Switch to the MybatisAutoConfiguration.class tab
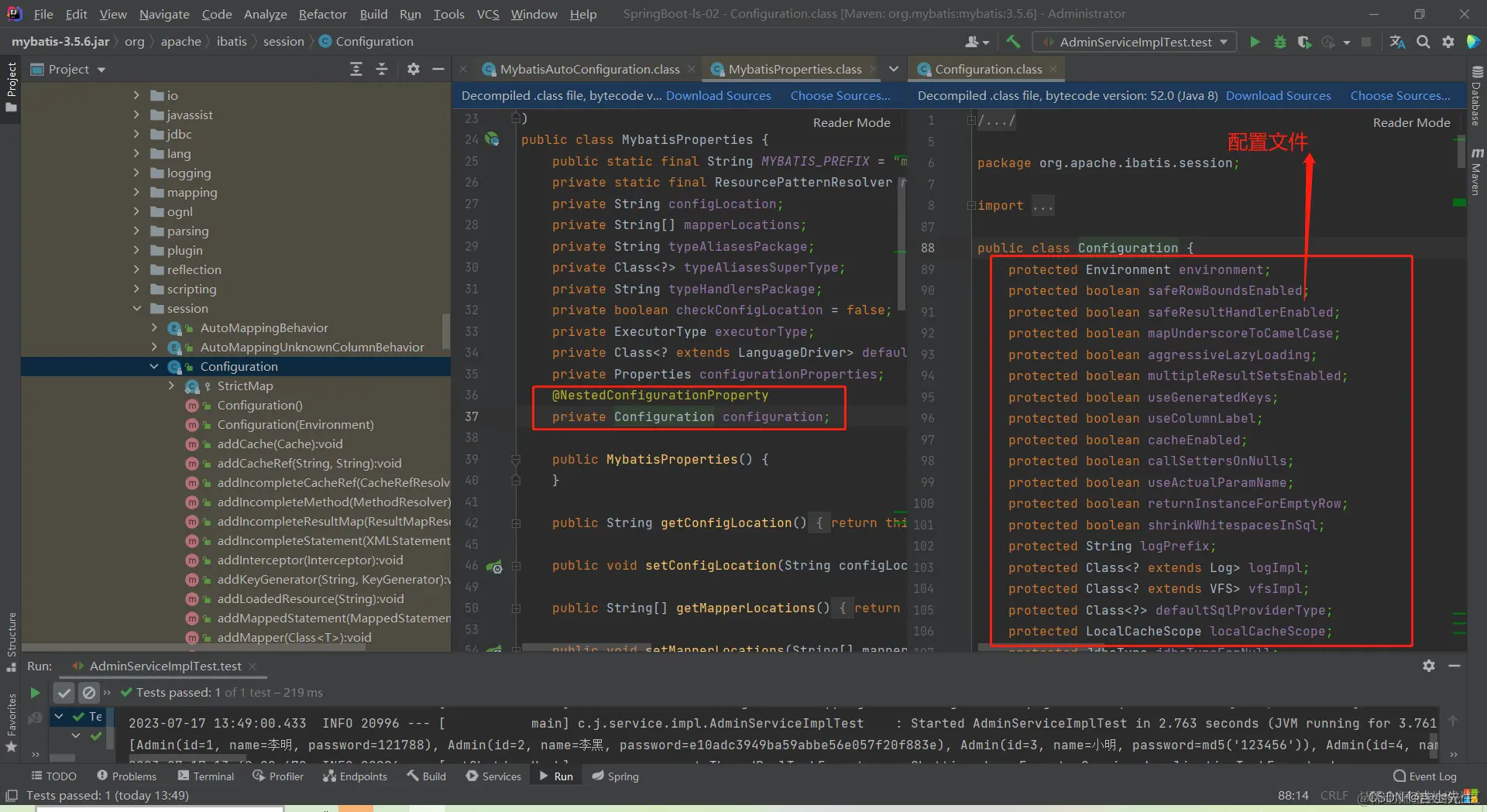 [x=589, y=69]
